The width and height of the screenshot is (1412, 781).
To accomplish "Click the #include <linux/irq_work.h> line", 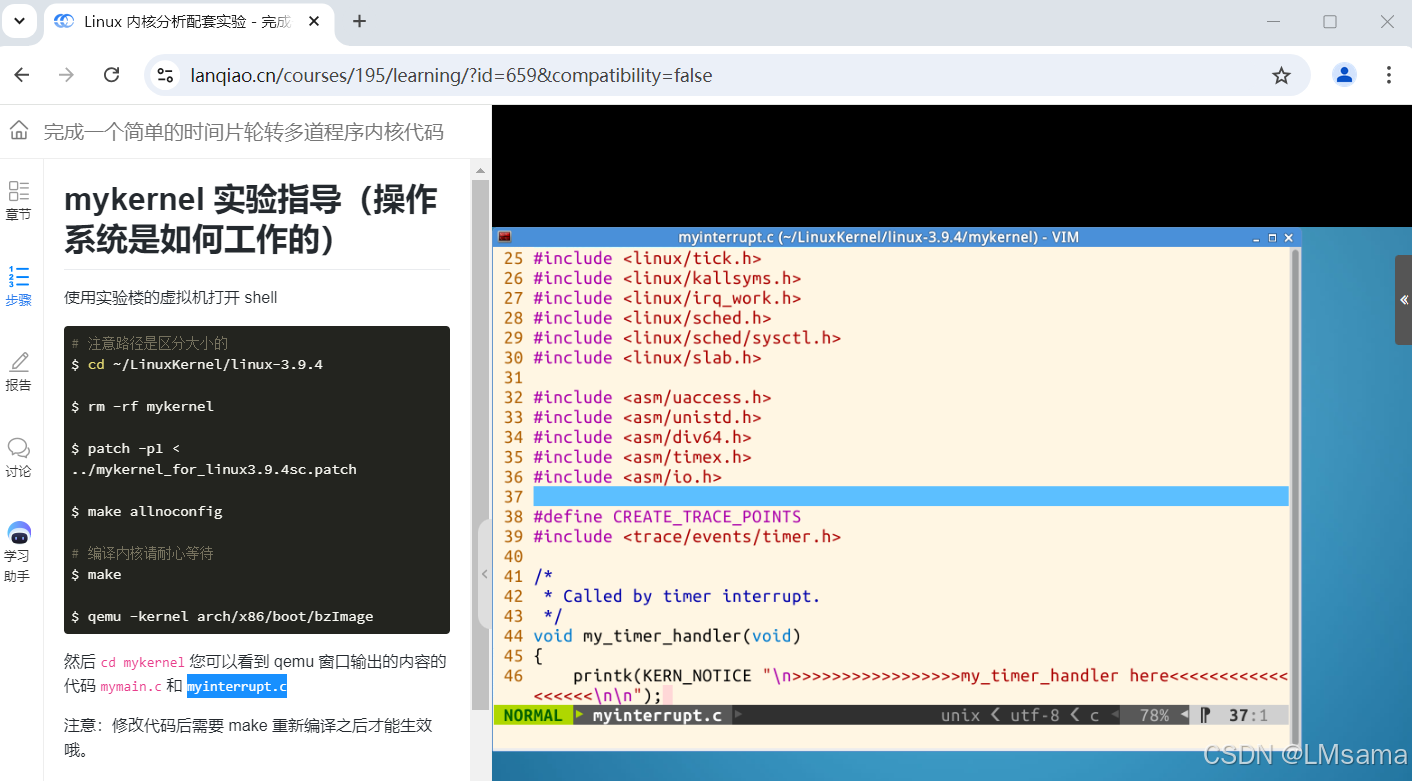I will coord(667,298).
